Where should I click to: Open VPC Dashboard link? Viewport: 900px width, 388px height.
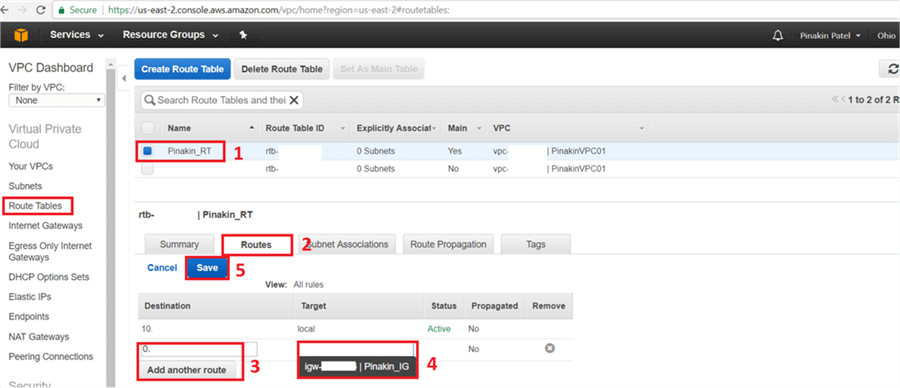[x=51, y=68]
